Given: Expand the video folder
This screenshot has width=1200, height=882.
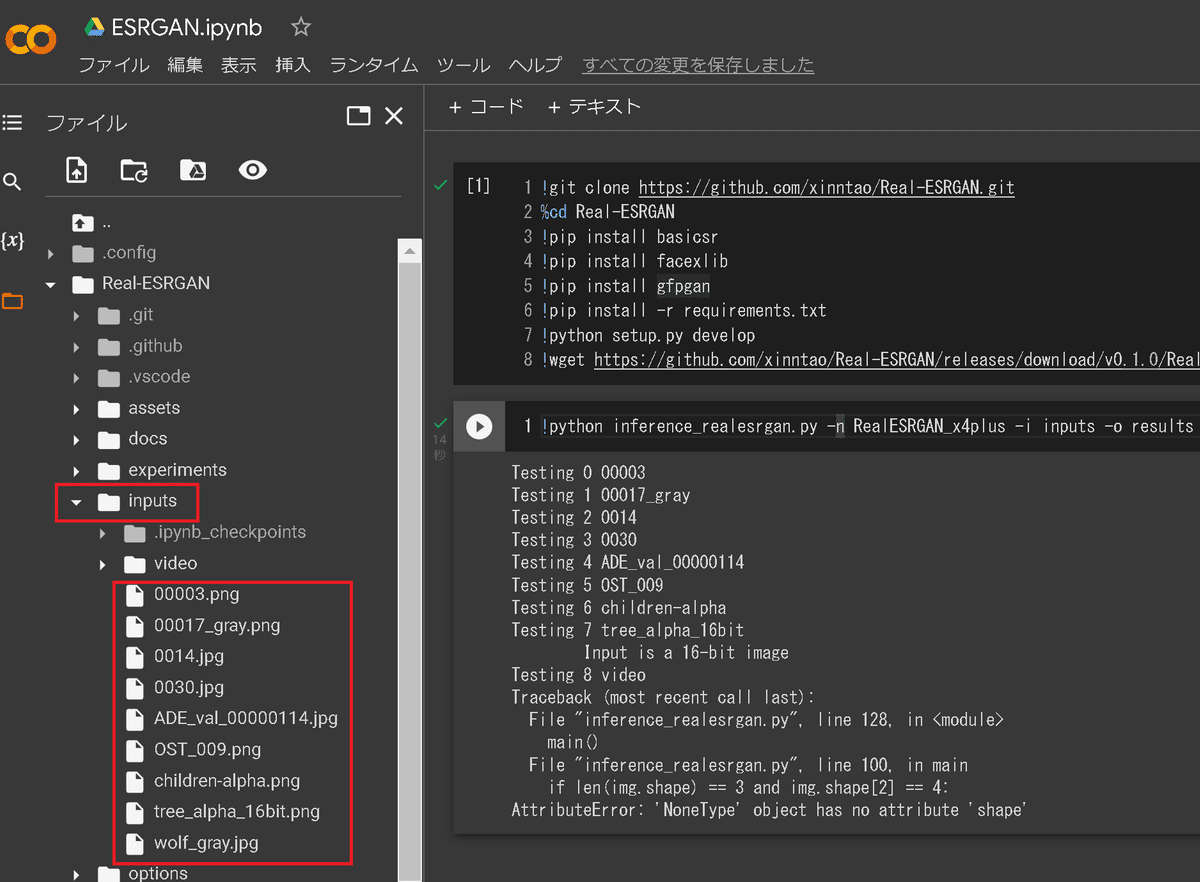Looking at the screenshot, I should (100, 563).
